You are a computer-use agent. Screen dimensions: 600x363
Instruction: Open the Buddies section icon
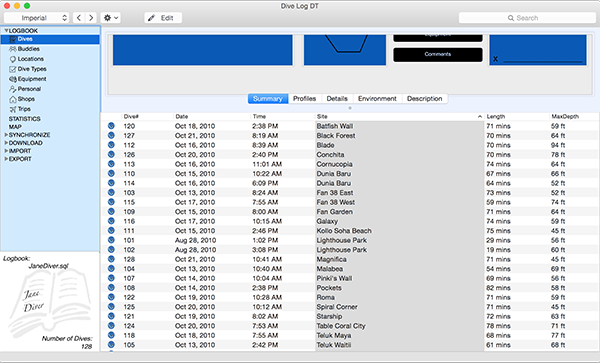tap(13, 49)
